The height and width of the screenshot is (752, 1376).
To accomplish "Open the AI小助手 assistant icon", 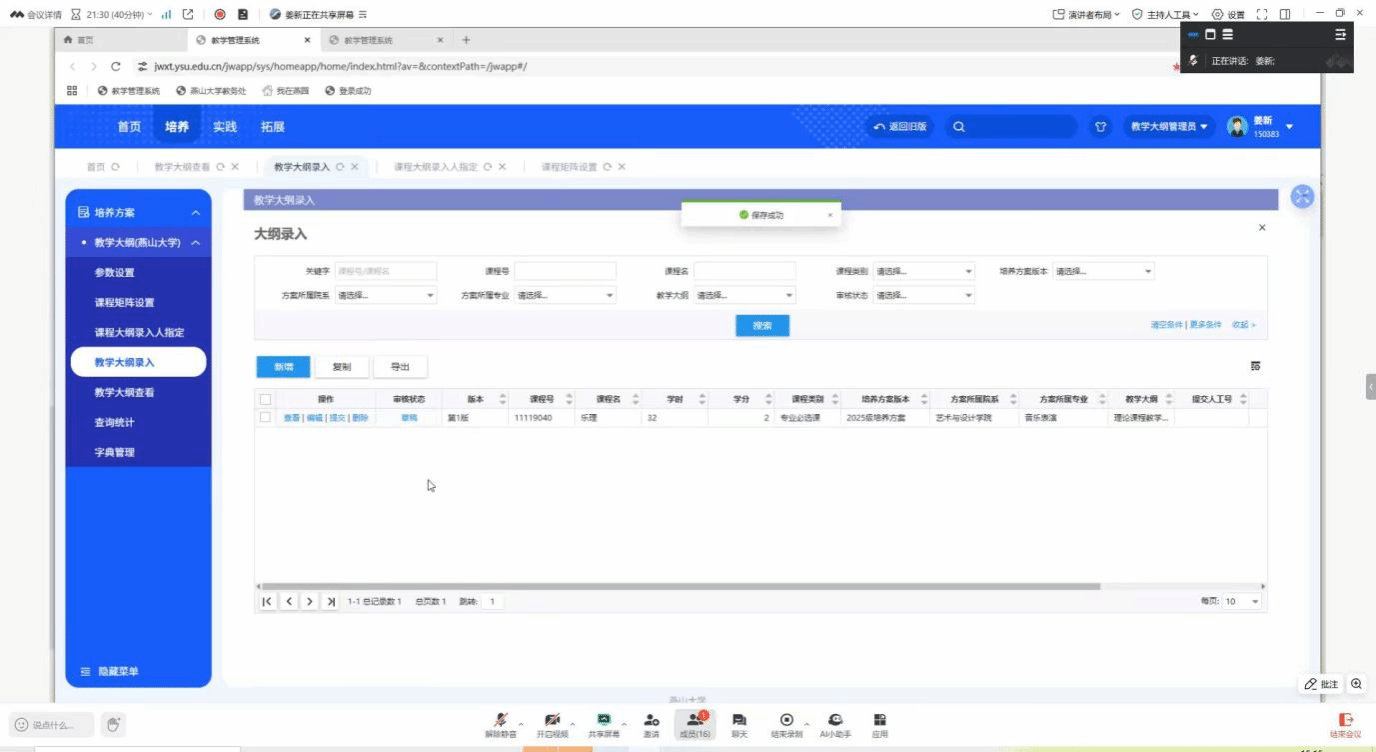I will [835, 720].
